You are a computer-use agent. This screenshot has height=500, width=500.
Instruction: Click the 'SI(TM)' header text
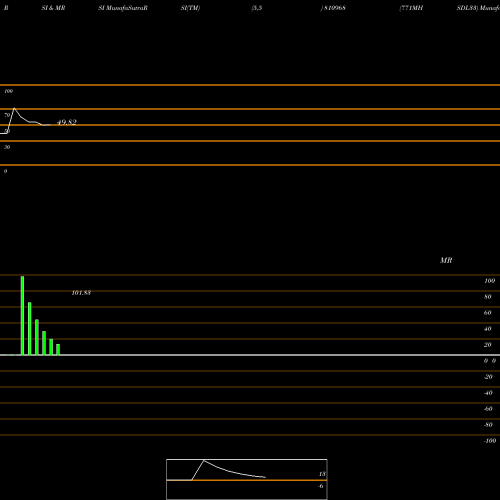(x=190, y=8)
